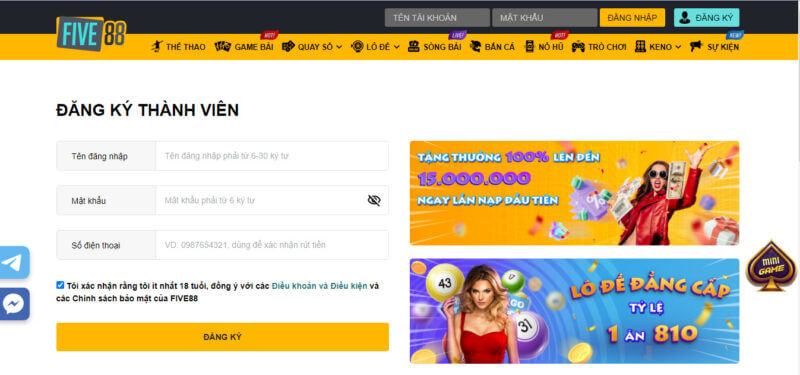
Task: Uncheck the 18 tuổi confirmation checkbox
Action: pos(60,285)
